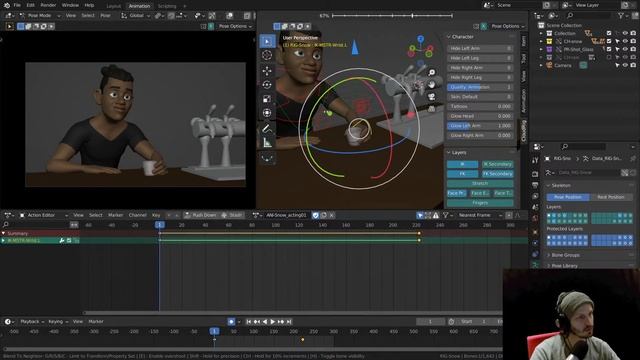Play the animation in reverse
The image size is (640, 360).
pyautogui.click(x=264, y=322)
